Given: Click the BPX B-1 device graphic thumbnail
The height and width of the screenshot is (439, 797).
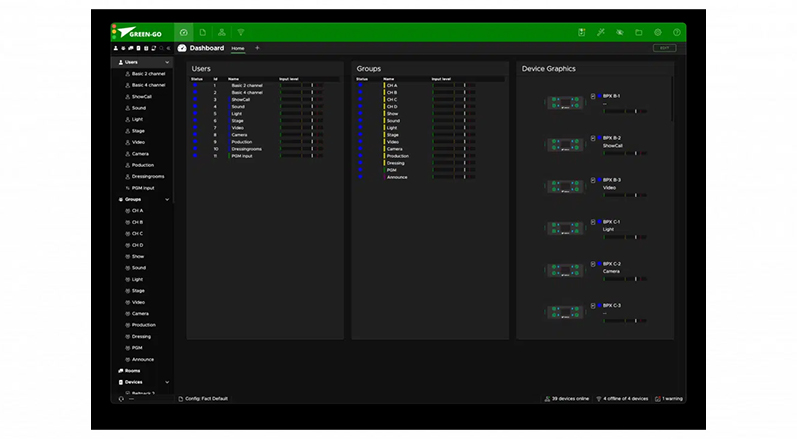Looking at the screenshot, I should pyautogui.click(x=565, y=103).
